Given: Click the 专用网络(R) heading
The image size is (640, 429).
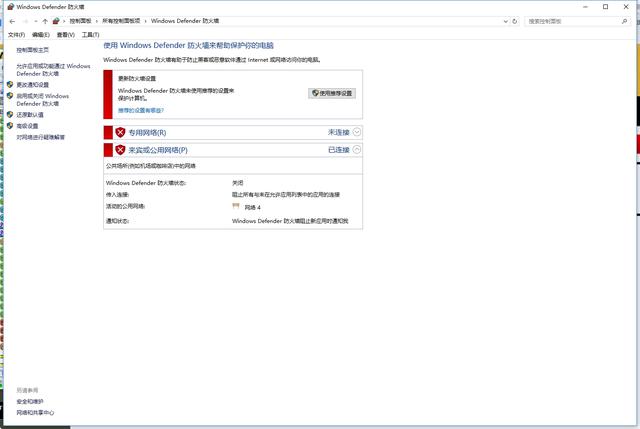Looking at the screenshot, I should click(147, 133).
